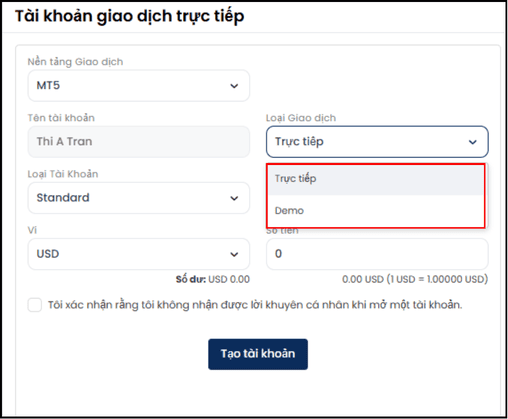Screen dimensions: 508x419
Task: Click the chevron arrow in MT5 dropdown
Action: [x=234, y=86]
